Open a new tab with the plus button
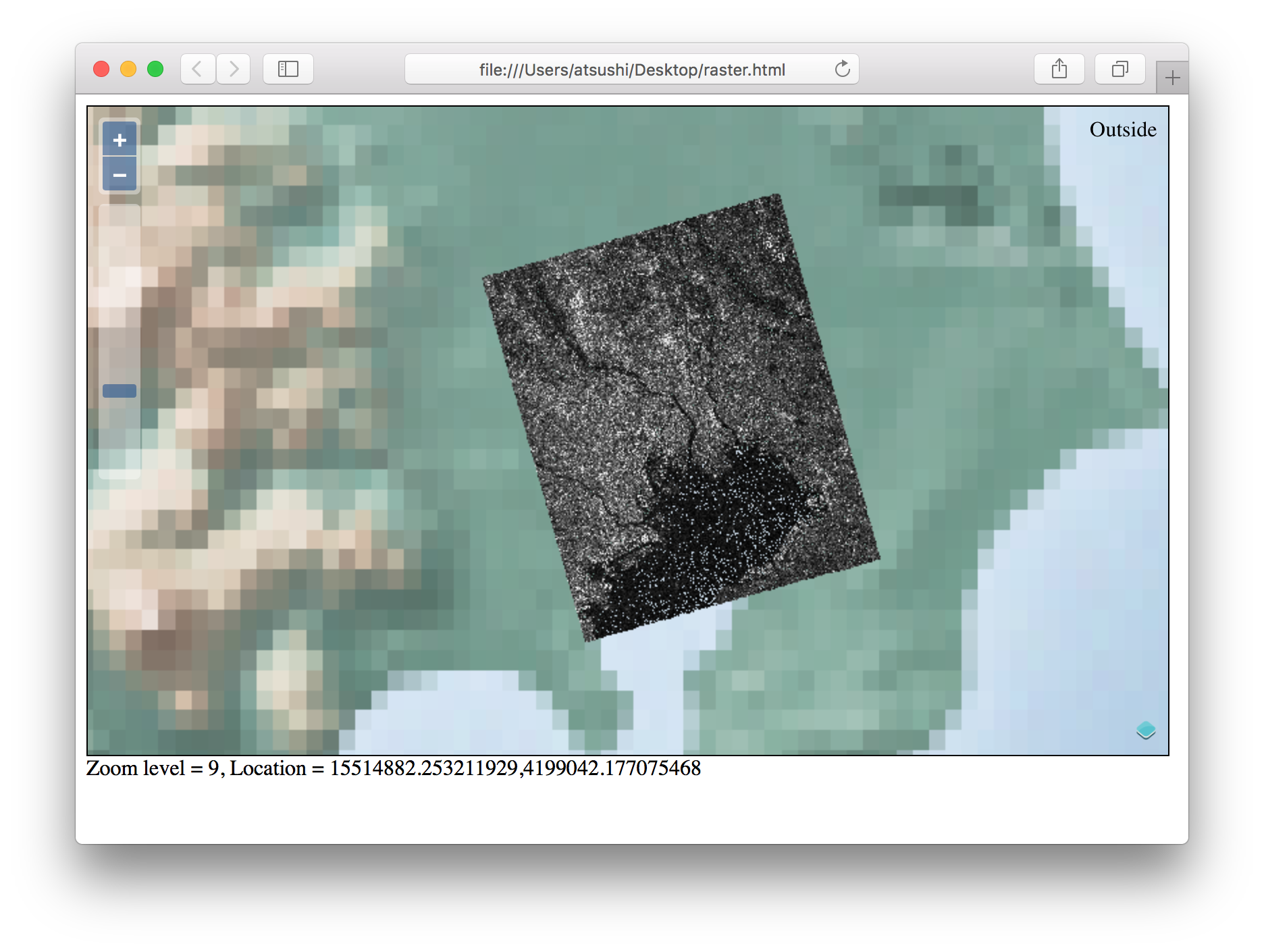Viewport: 1264px width, 952px height. click(1172, 78)
